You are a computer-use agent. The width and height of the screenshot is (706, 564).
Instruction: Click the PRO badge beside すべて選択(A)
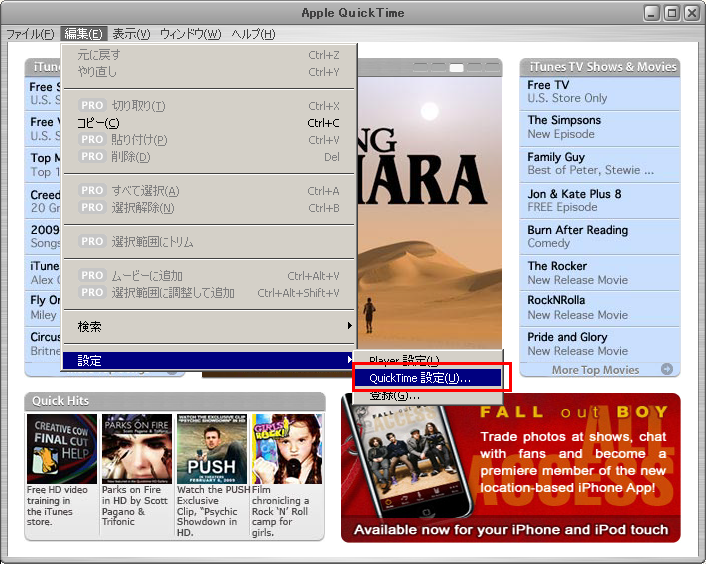pyautogui.click(x=92, y=190)
